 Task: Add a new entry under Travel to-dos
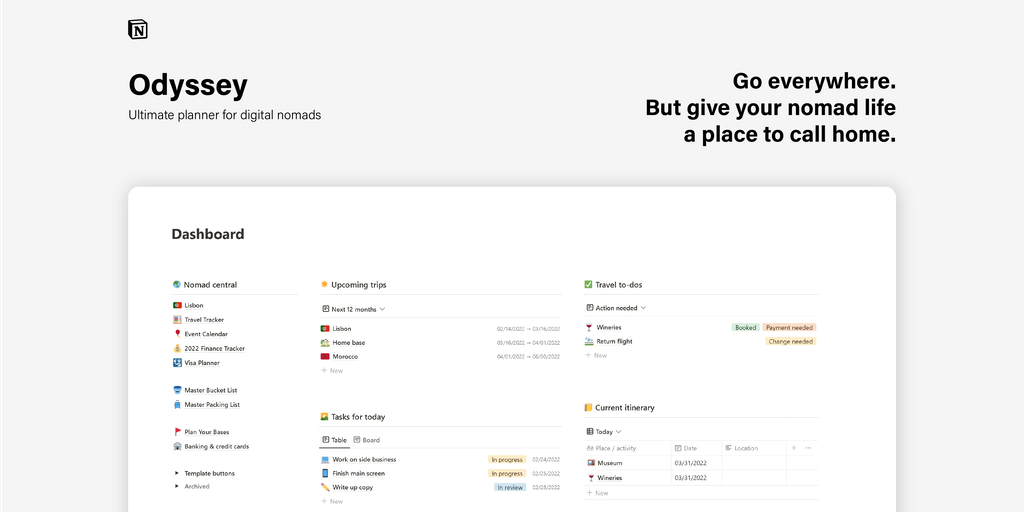click(x=596, y=355)
